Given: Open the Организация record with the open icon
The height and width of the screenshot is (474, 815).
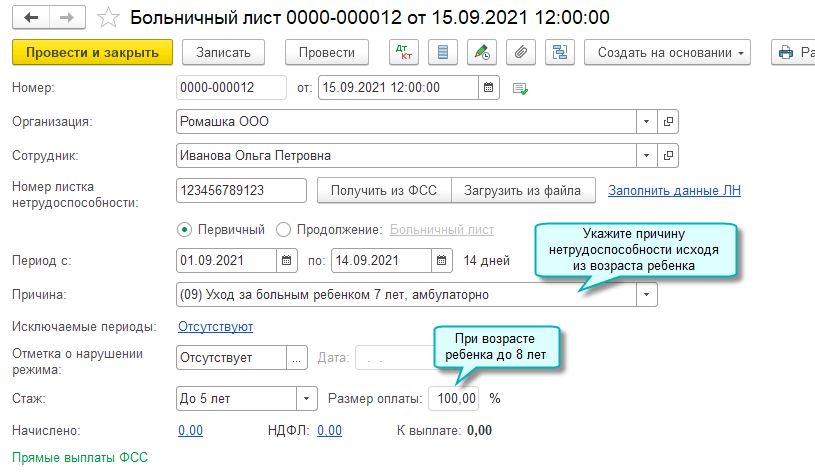Looking at the screenshot, I should point(668,122).
